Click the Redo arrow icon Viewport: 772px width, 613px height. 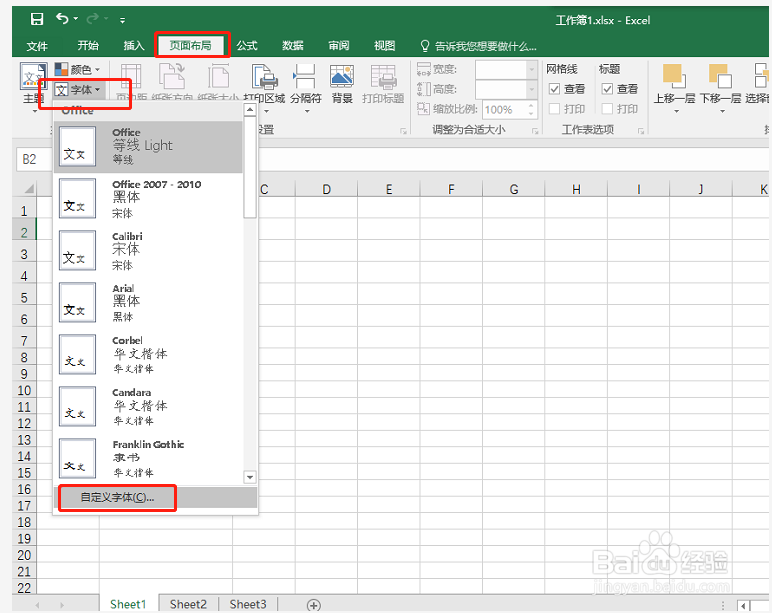point(92,19)
